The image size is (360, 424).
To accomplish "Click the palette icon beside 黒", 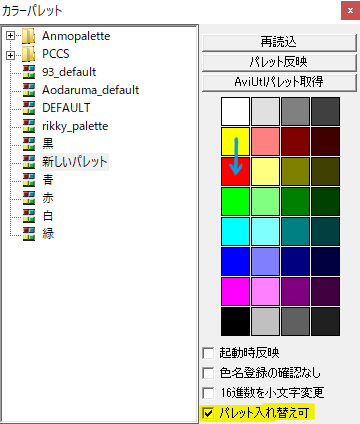I will [29, 144].
